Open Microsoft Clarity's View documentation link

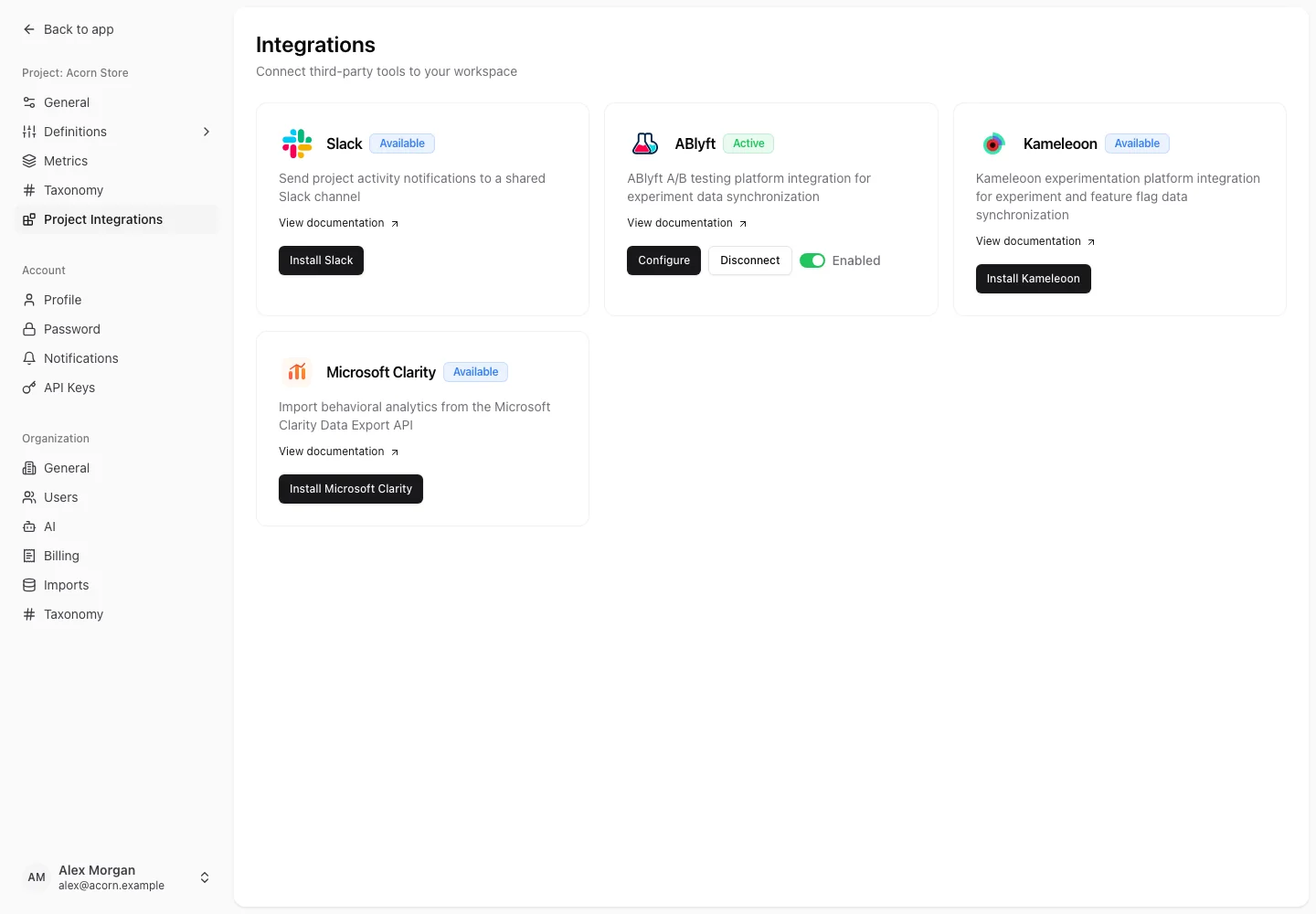point(339,452)
